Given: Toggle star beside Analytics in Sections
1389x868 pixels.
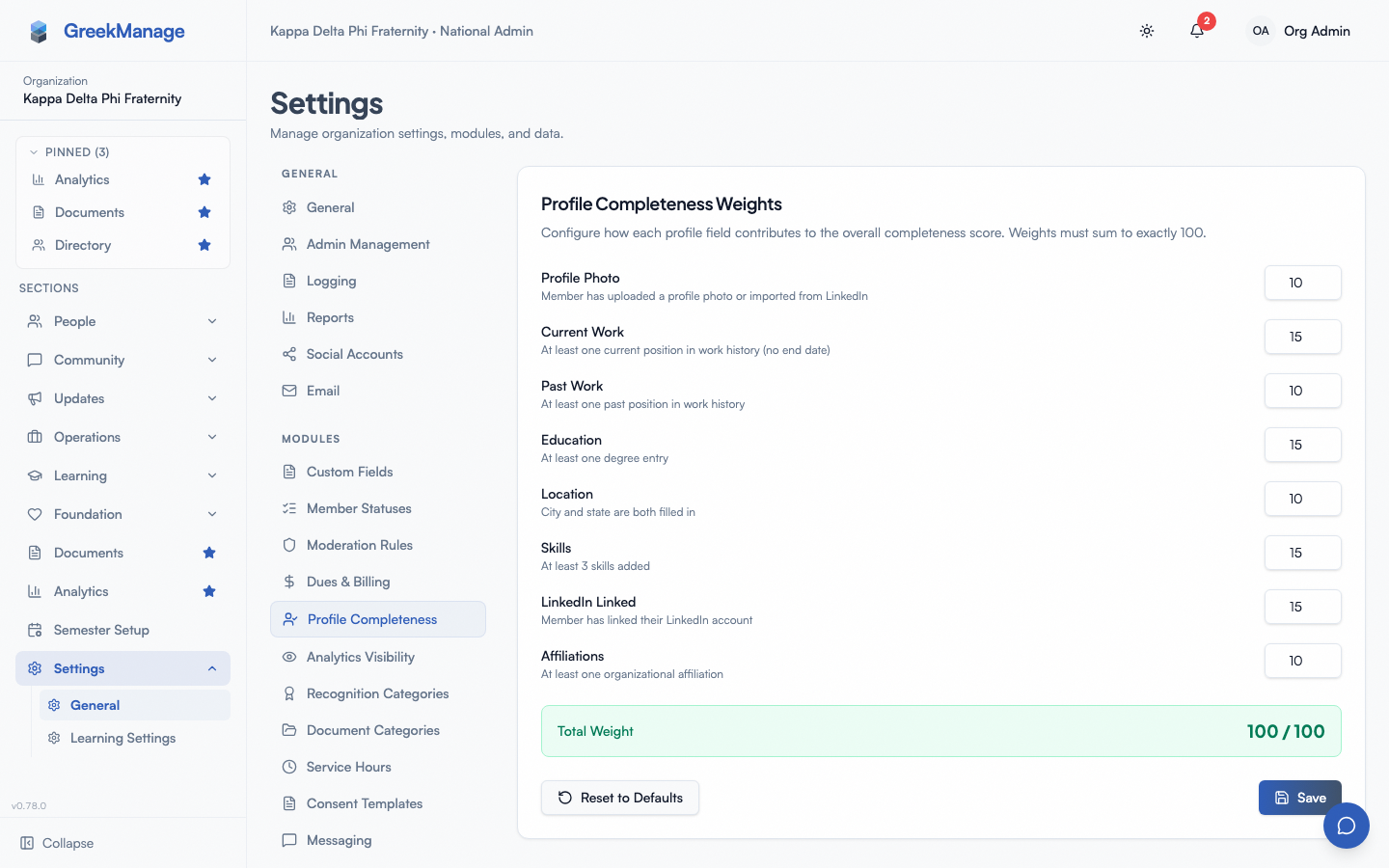Looking at the screenshot, I should click(x=209, y=591).
